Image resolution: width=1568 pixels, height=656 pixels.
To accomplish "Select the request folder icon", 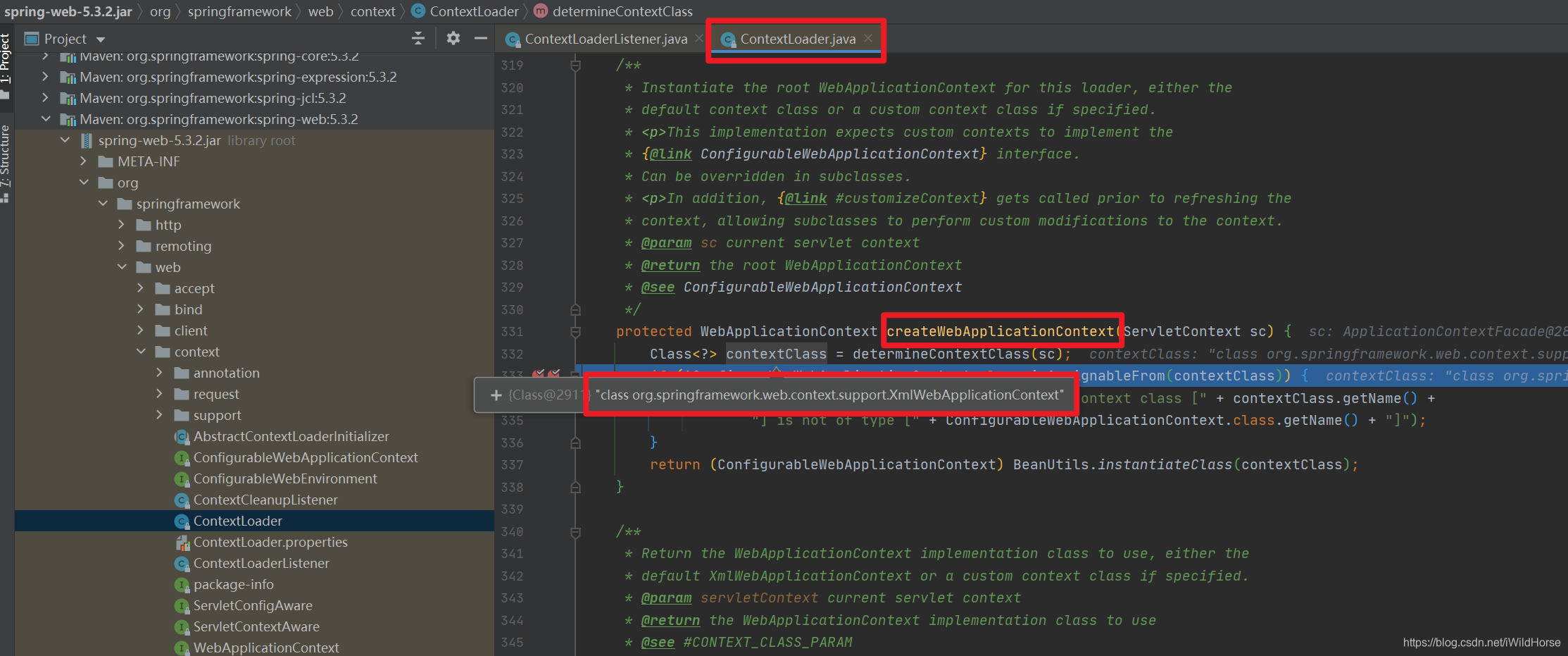I will 182,394.
